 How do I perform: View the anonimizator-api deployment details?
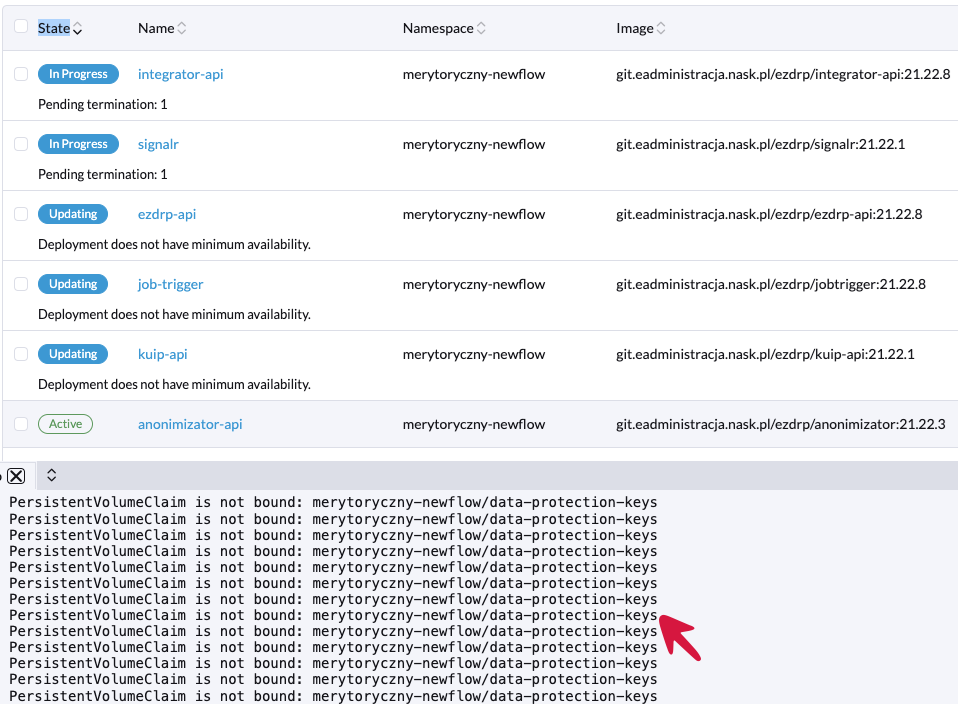[x=190, y=425]
